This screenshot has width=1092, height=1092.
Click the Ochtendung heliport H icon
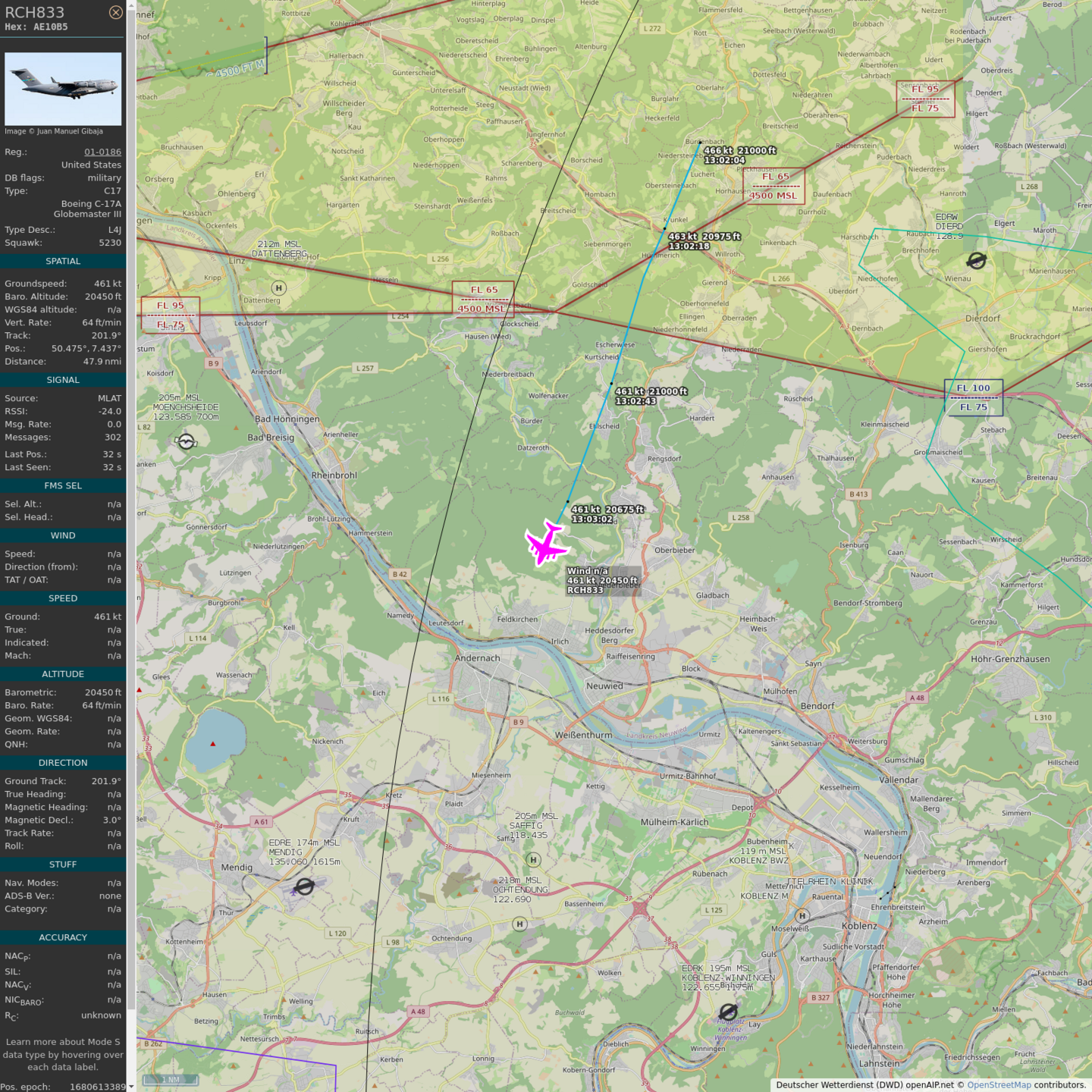coord(519,924)
